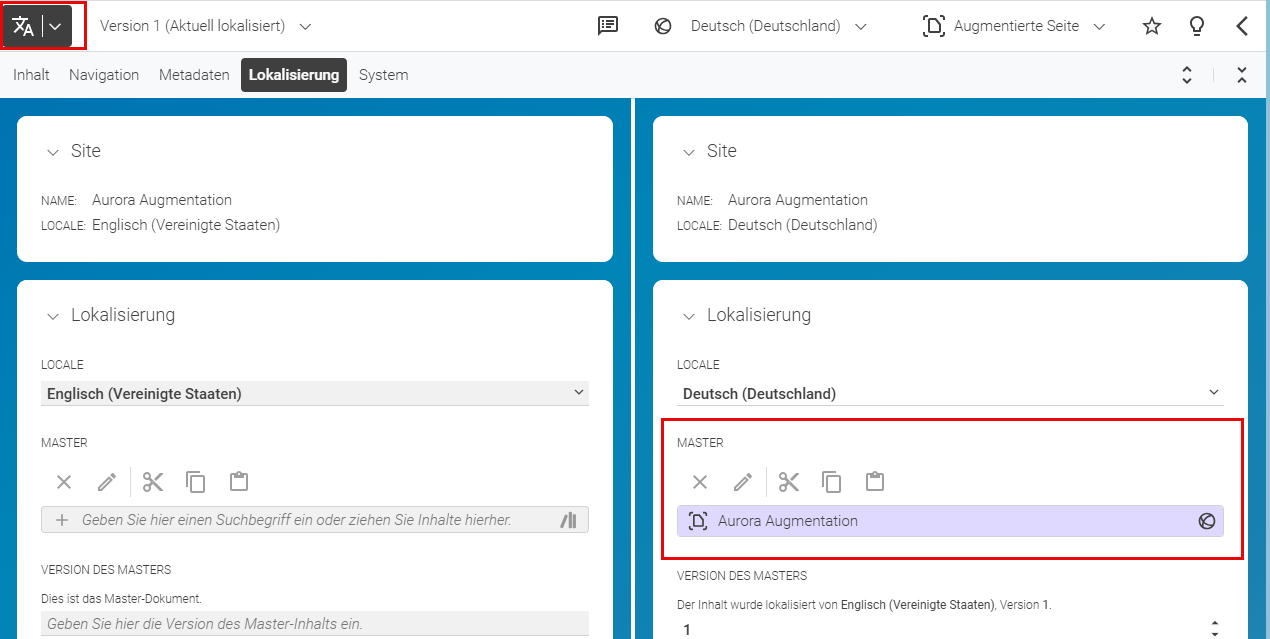Click globe icon on Aurora Augmentation master item
The height and width of the screenshot is (639, 1270).
[1207, 521]
